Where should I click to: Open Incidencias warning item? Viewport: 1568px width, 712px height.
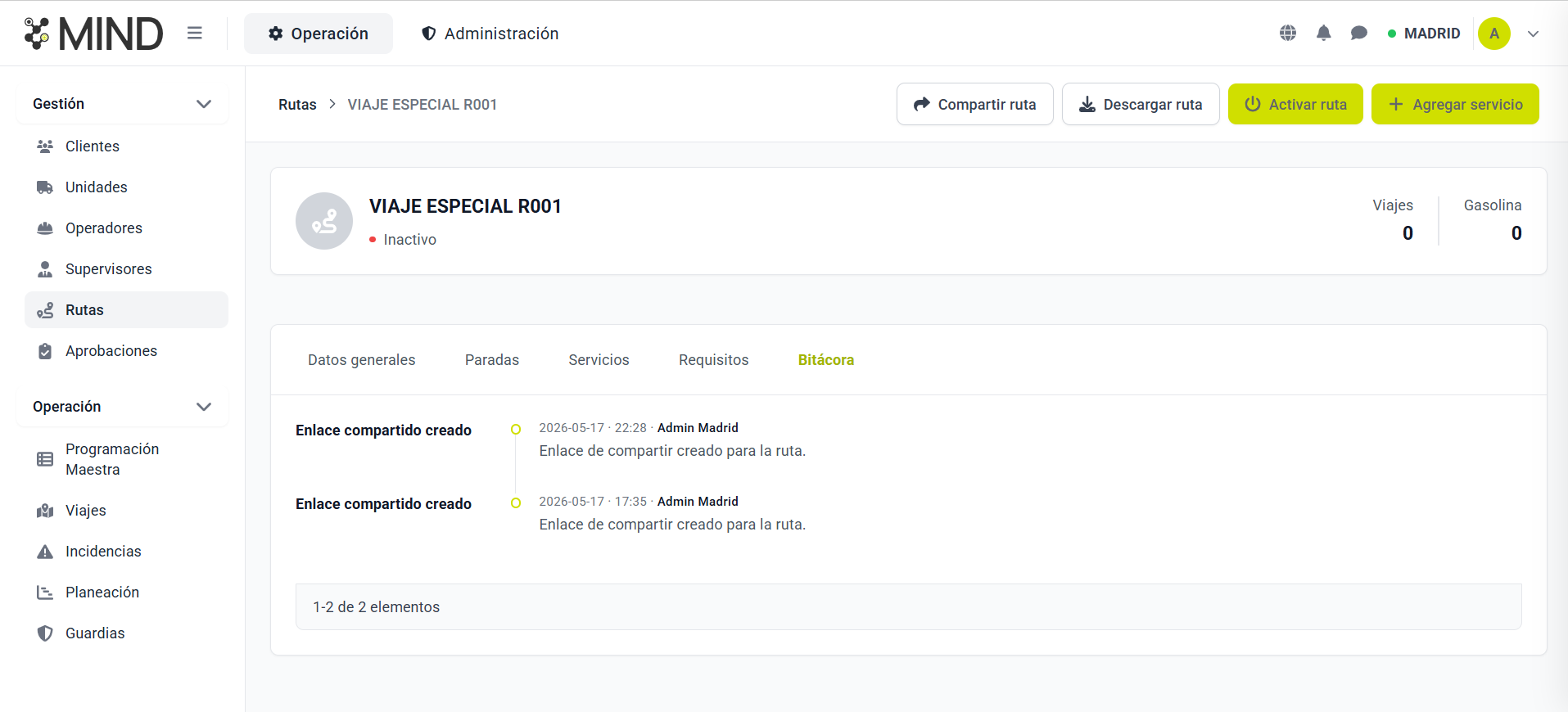pyautogui.click(x=126, y=552)
